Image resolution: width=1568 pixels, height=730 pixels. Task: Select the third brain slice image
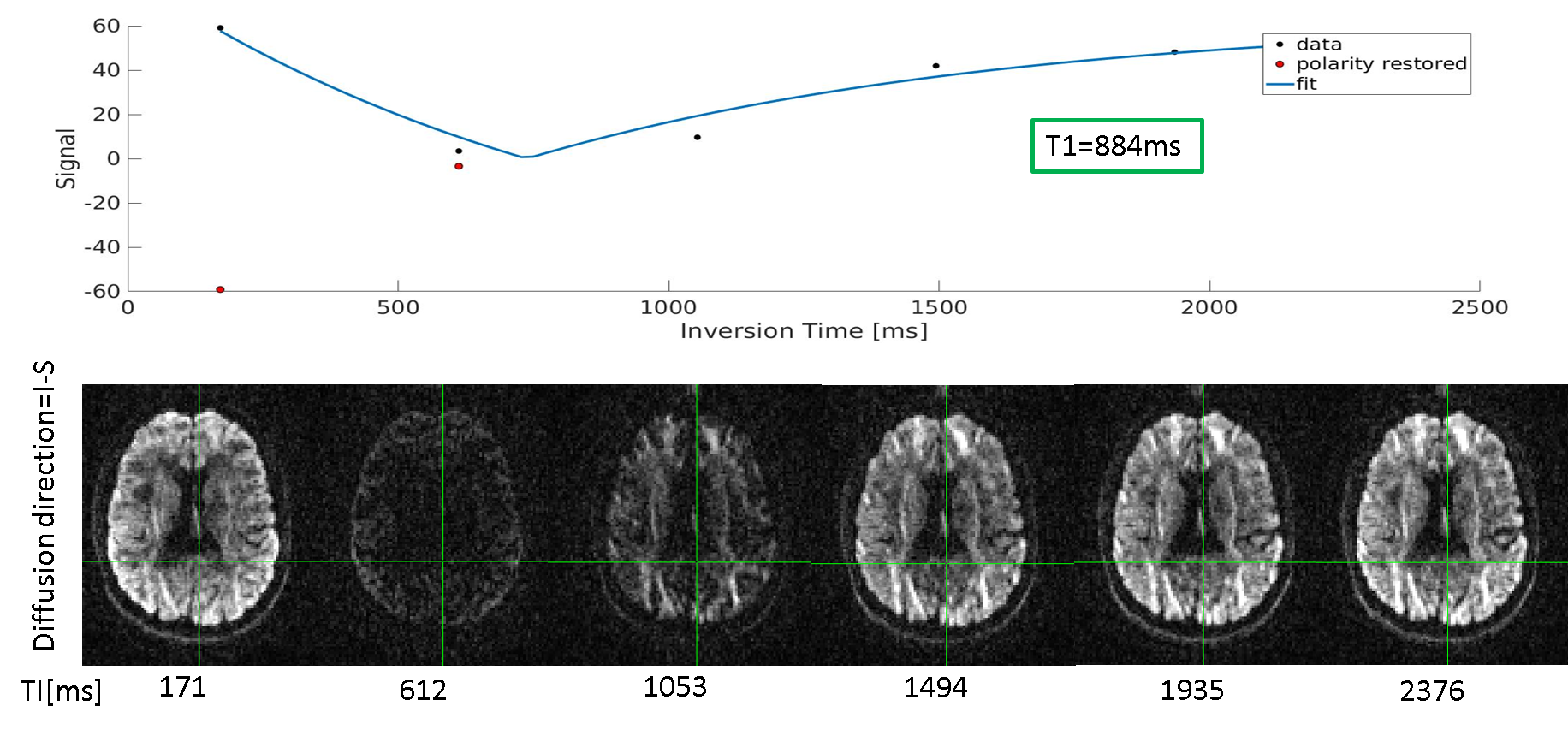689,522
